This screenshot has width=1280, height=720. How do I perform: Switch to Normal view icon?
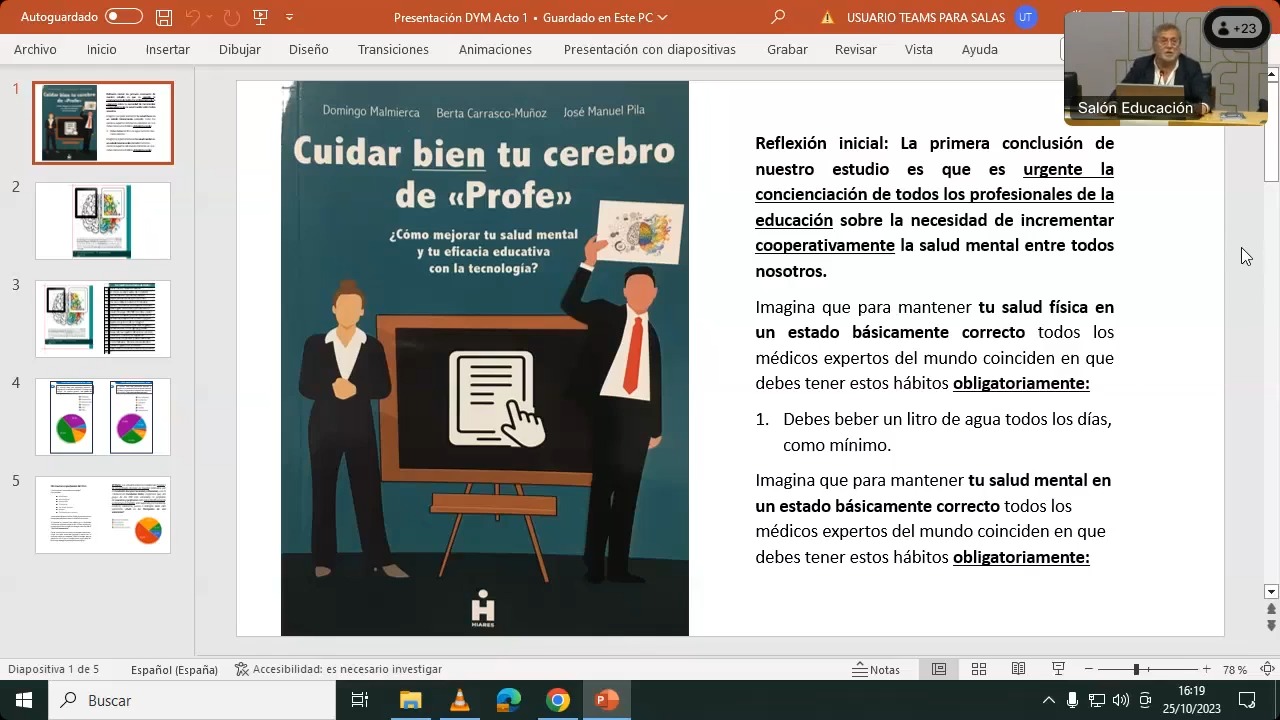point(939,669)
